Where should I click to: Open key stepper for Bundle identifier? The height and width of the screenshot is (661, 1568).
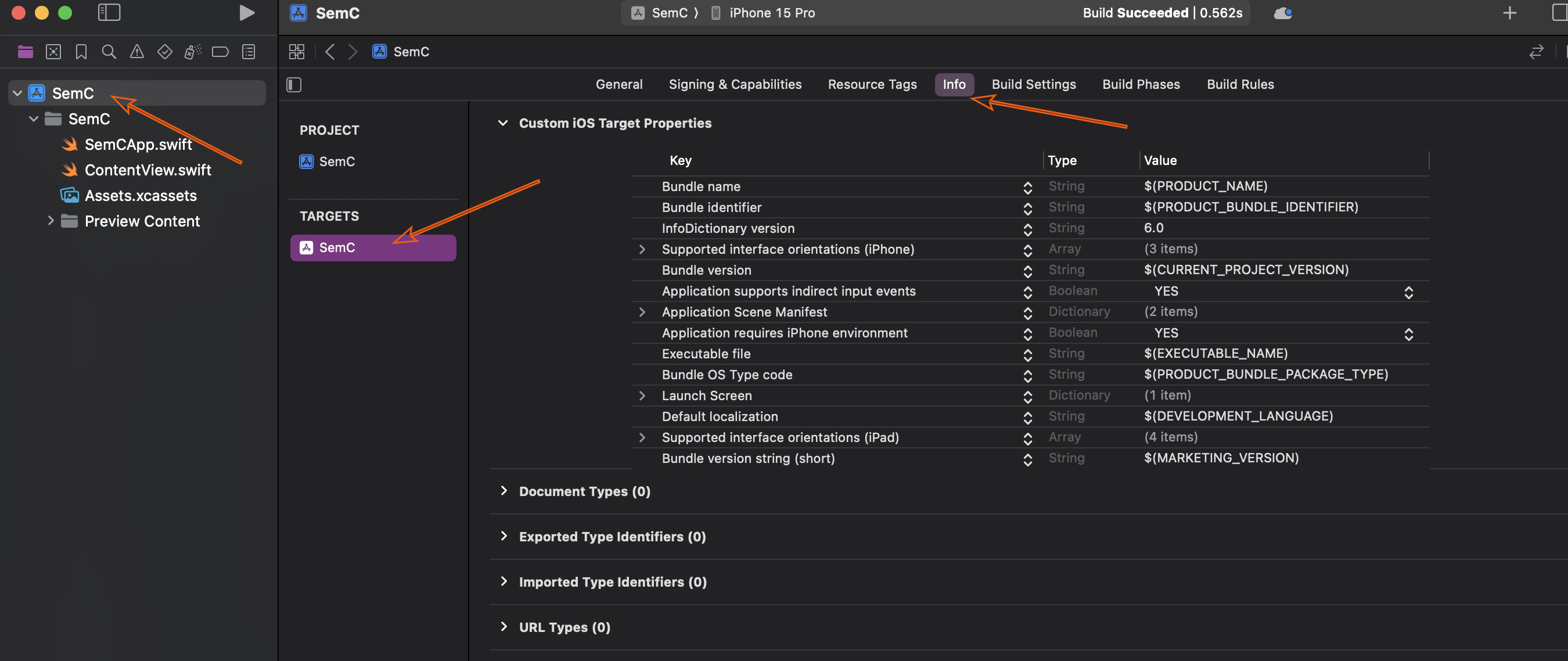[x=1027, y=209]
